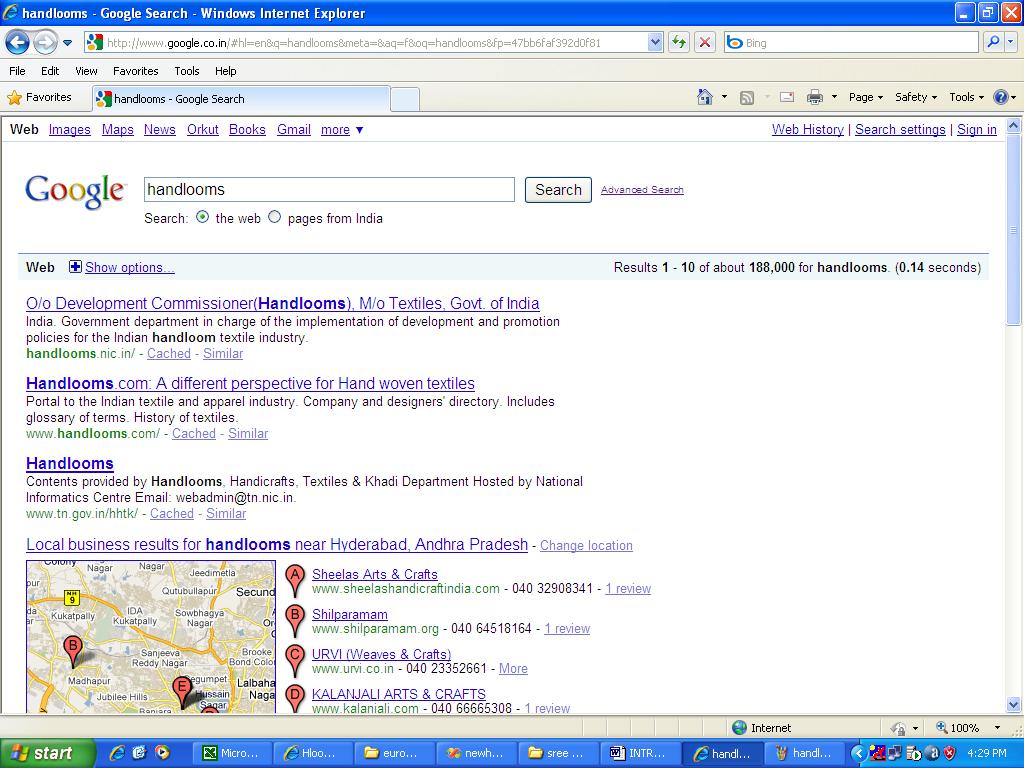This screenshot has width=1024, height=768.
Task: Click the Google logo
Action: [75, 191]
